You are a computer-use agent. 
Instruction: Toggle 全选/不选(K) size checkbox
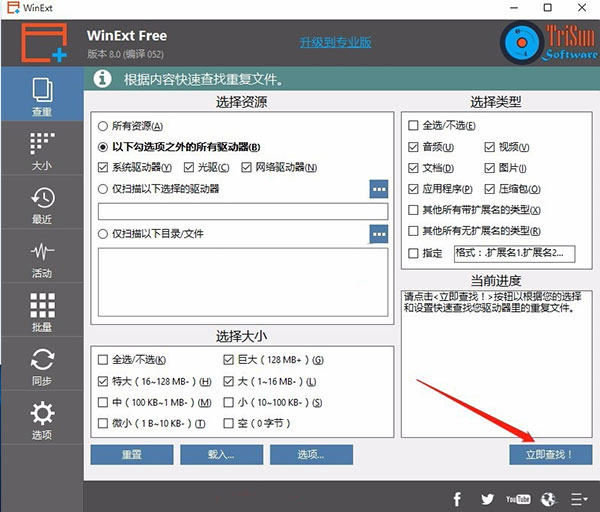(x=103, y=360)
